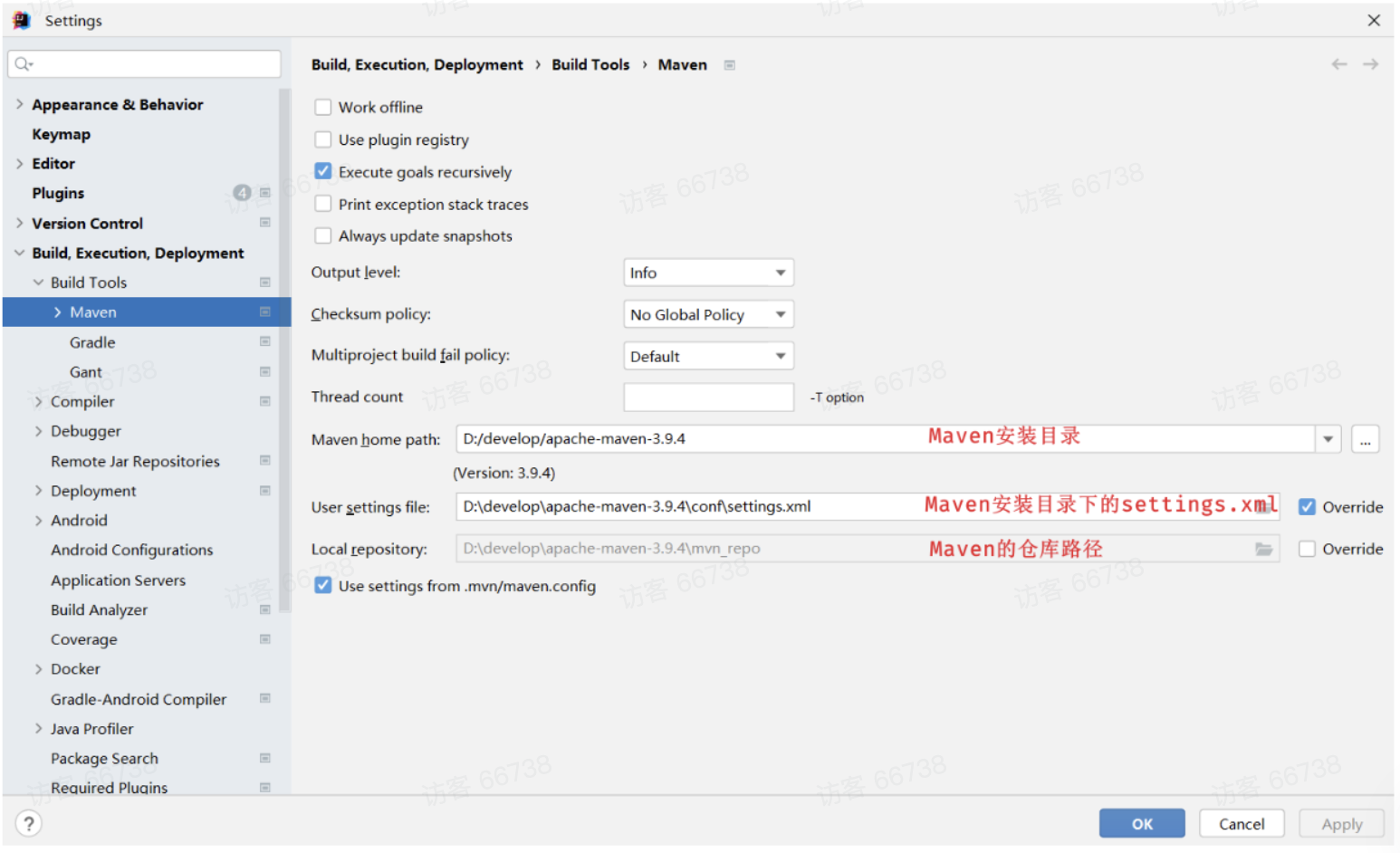
Task: Click project icon on Build Analyzer row
Action: click(x=265, y=609)
